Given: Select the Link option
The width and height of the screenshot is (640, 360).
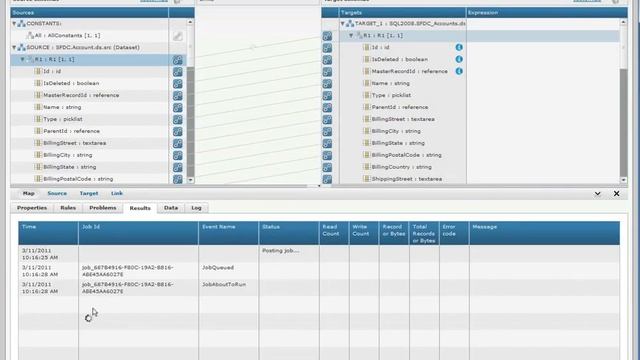Looking at the screenshot, I should pyautogui.click(x=117, y=193).
